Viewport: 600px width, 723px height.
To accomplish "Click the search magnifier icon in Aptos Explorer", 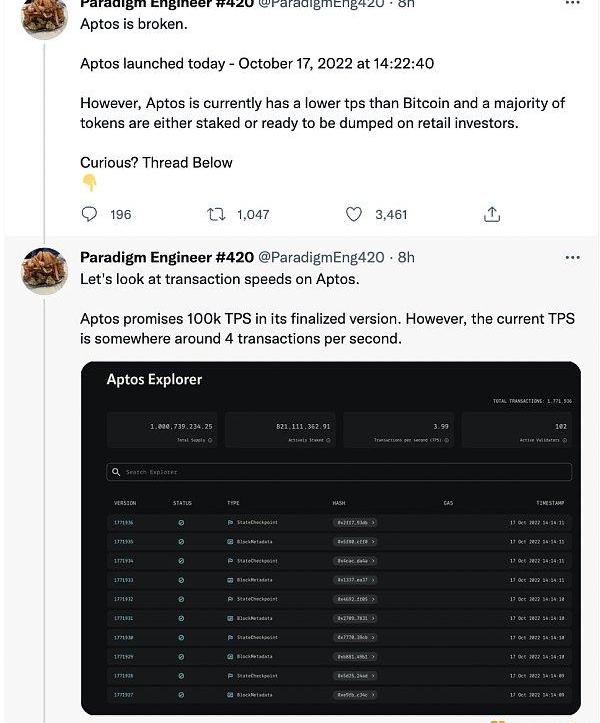I will click(117, 472).
